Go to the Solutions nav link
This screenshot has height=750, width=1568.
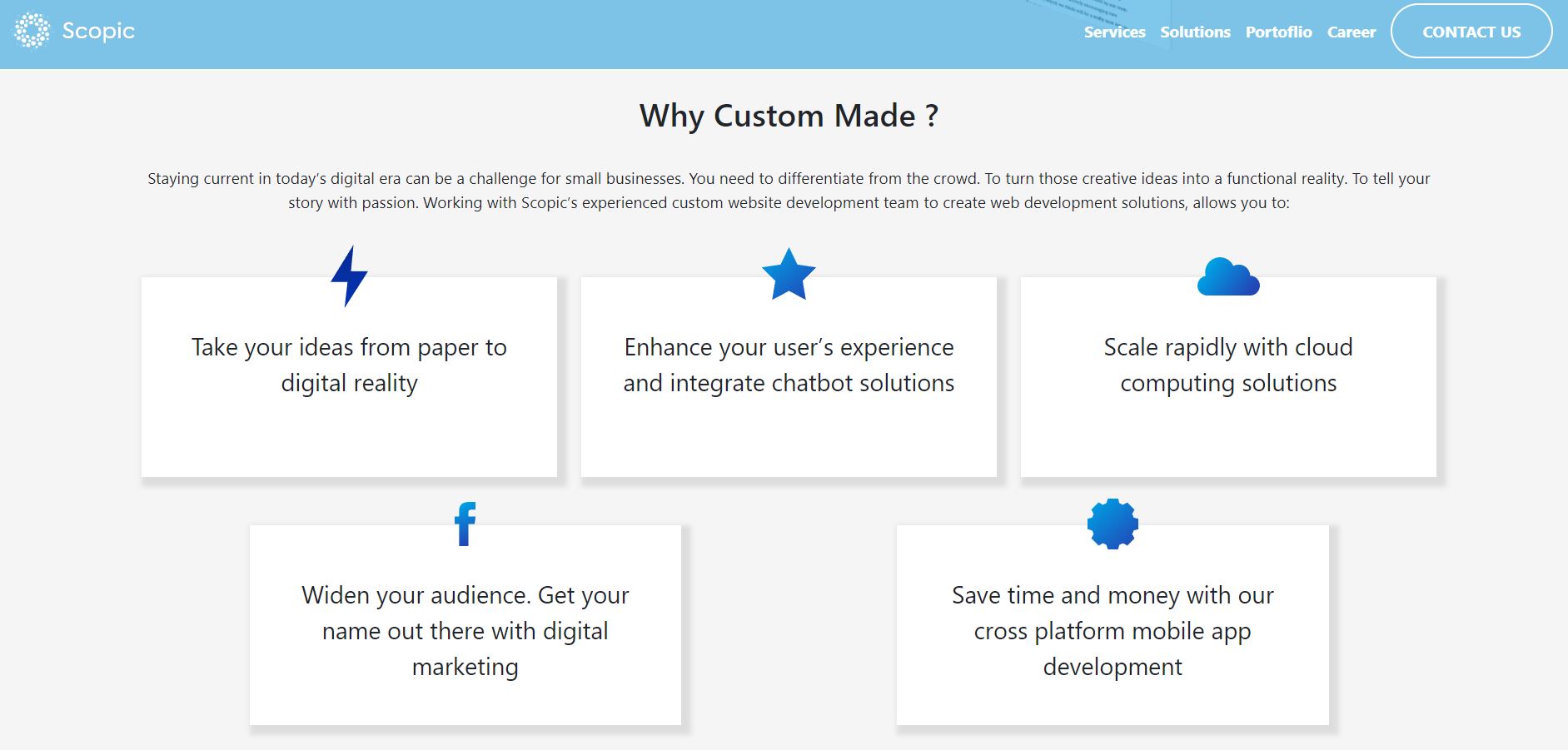click(1195, 32)
